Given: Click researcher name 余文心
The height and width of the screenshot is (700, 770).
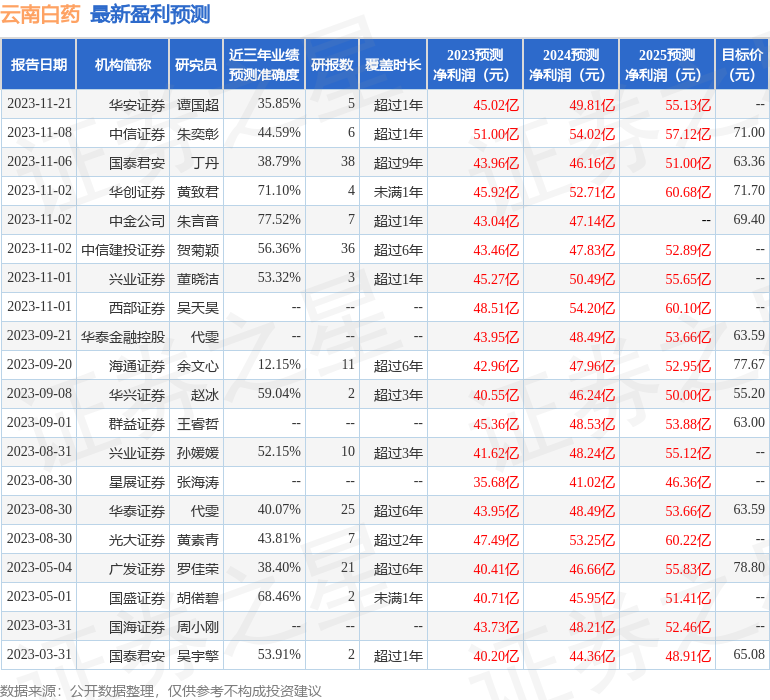Looking at the screenshot, I should coord(197,365).
